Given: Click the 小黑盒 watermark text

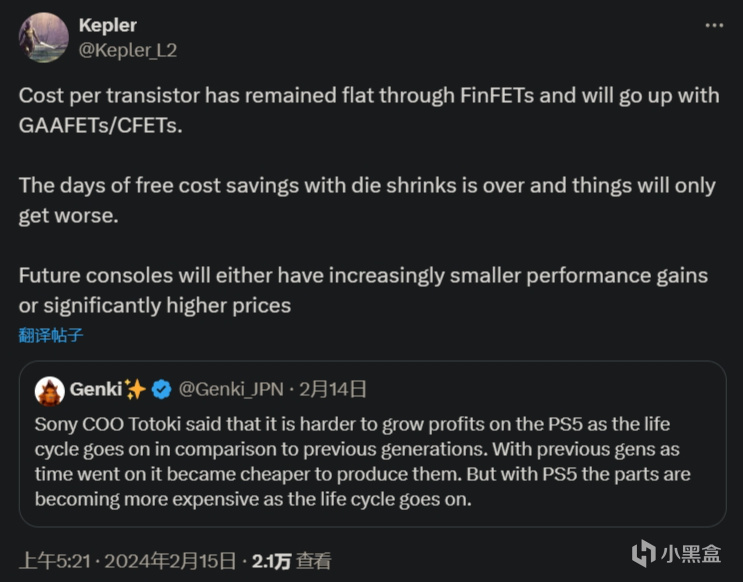Looking at the screenshot, I should pyautogui.click(x=691, y=554).
